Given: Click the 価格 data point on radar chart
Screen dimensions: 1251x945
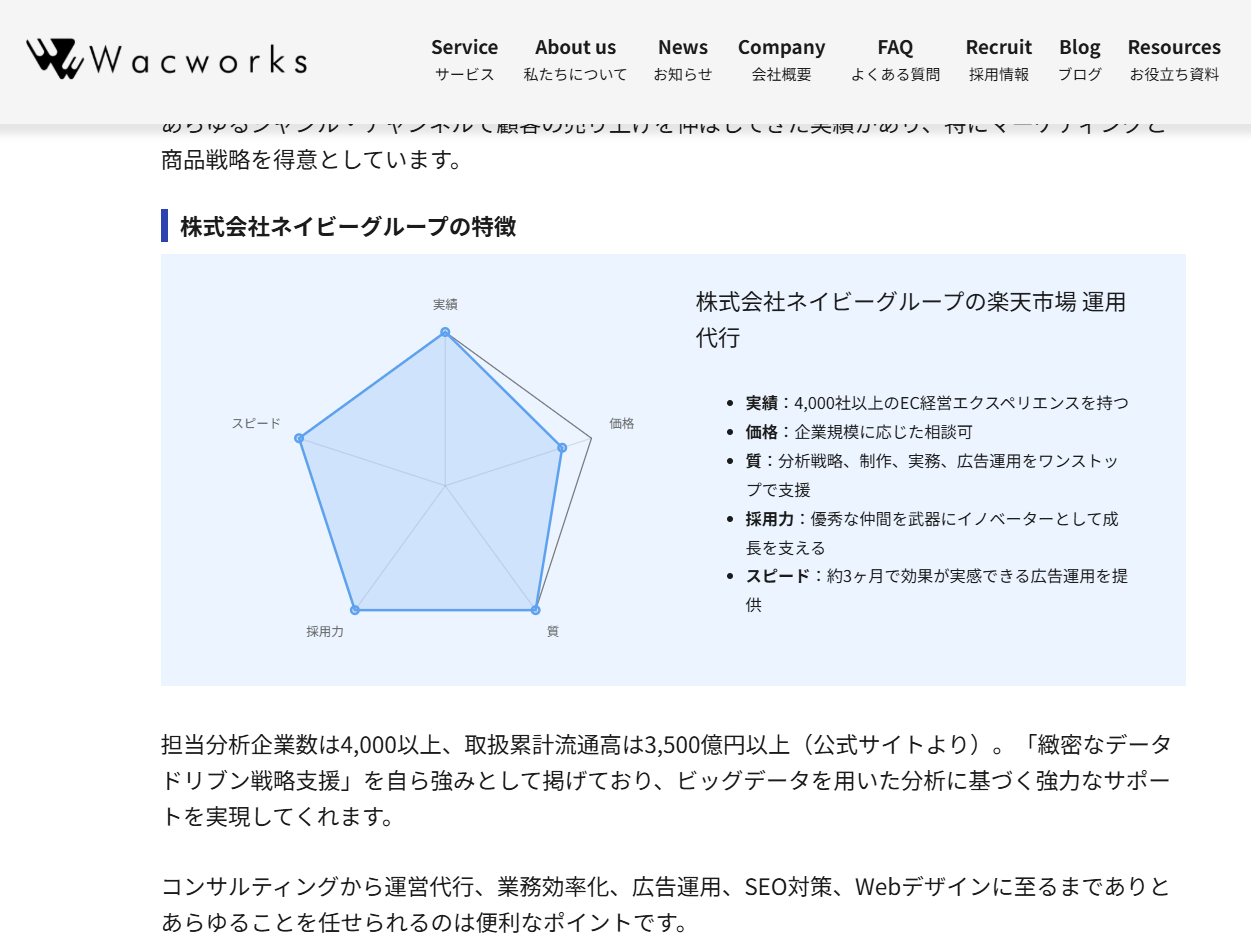Looking at the screenshot, I should click(x=562, y=448).
